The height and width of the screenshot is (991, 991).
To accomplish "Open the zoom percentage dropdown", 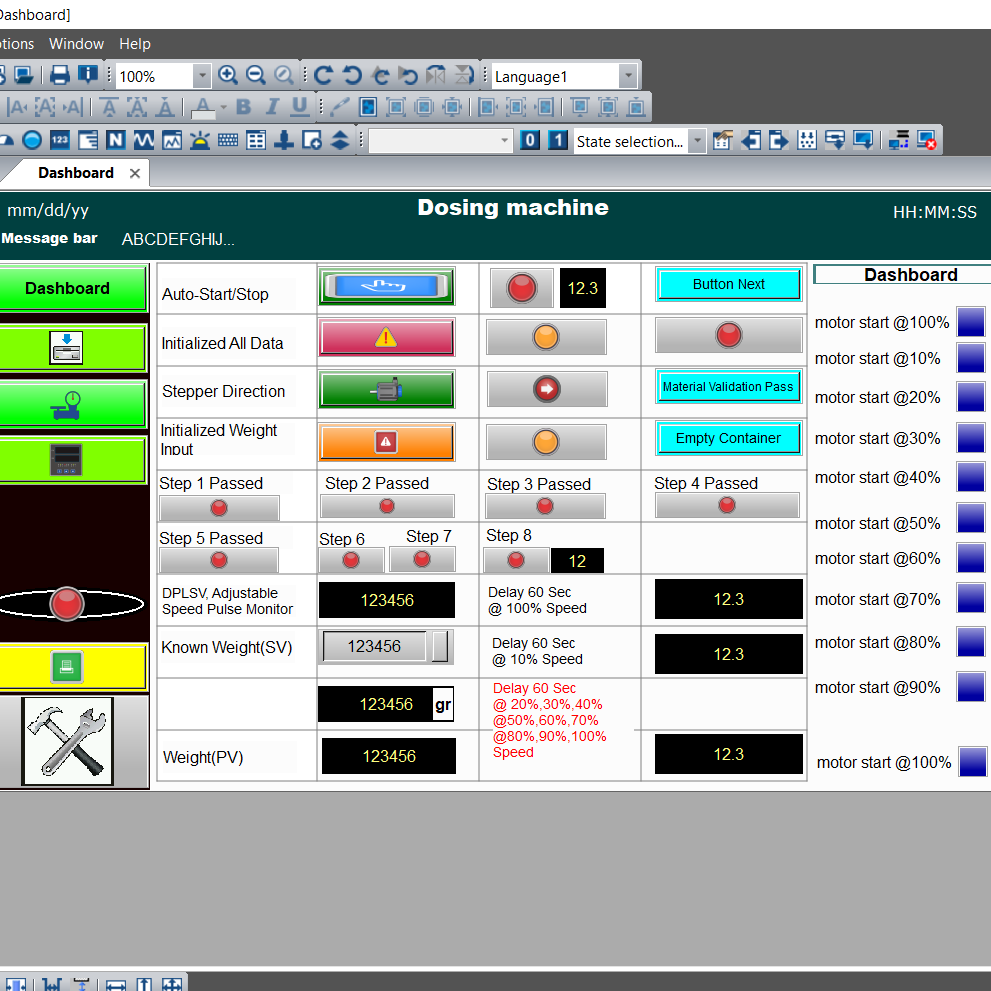I will (202, 75).
